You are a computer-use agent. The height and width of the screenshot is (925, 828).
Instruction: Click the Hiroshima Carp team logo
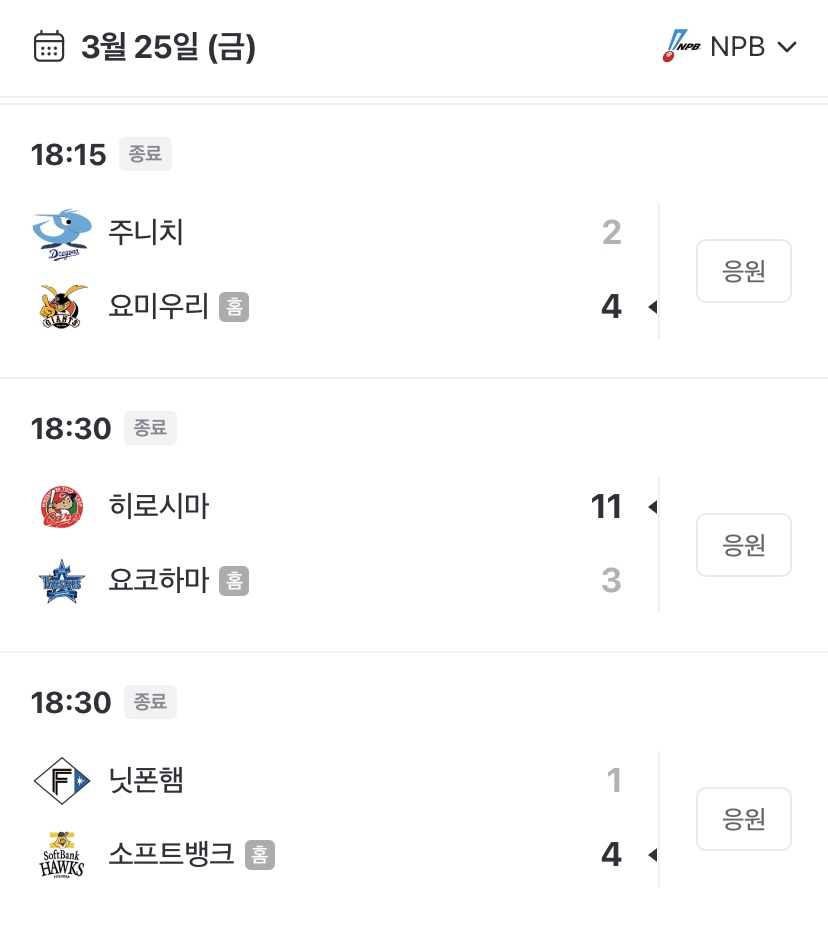coord(61,507)
